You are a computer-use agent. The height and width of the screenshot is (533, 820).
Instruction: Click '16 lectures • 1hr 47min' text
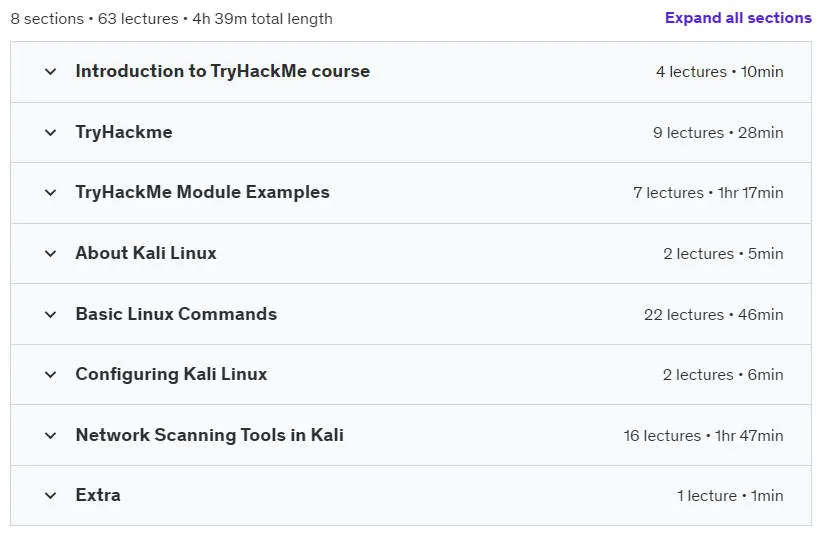coord(703,436)
